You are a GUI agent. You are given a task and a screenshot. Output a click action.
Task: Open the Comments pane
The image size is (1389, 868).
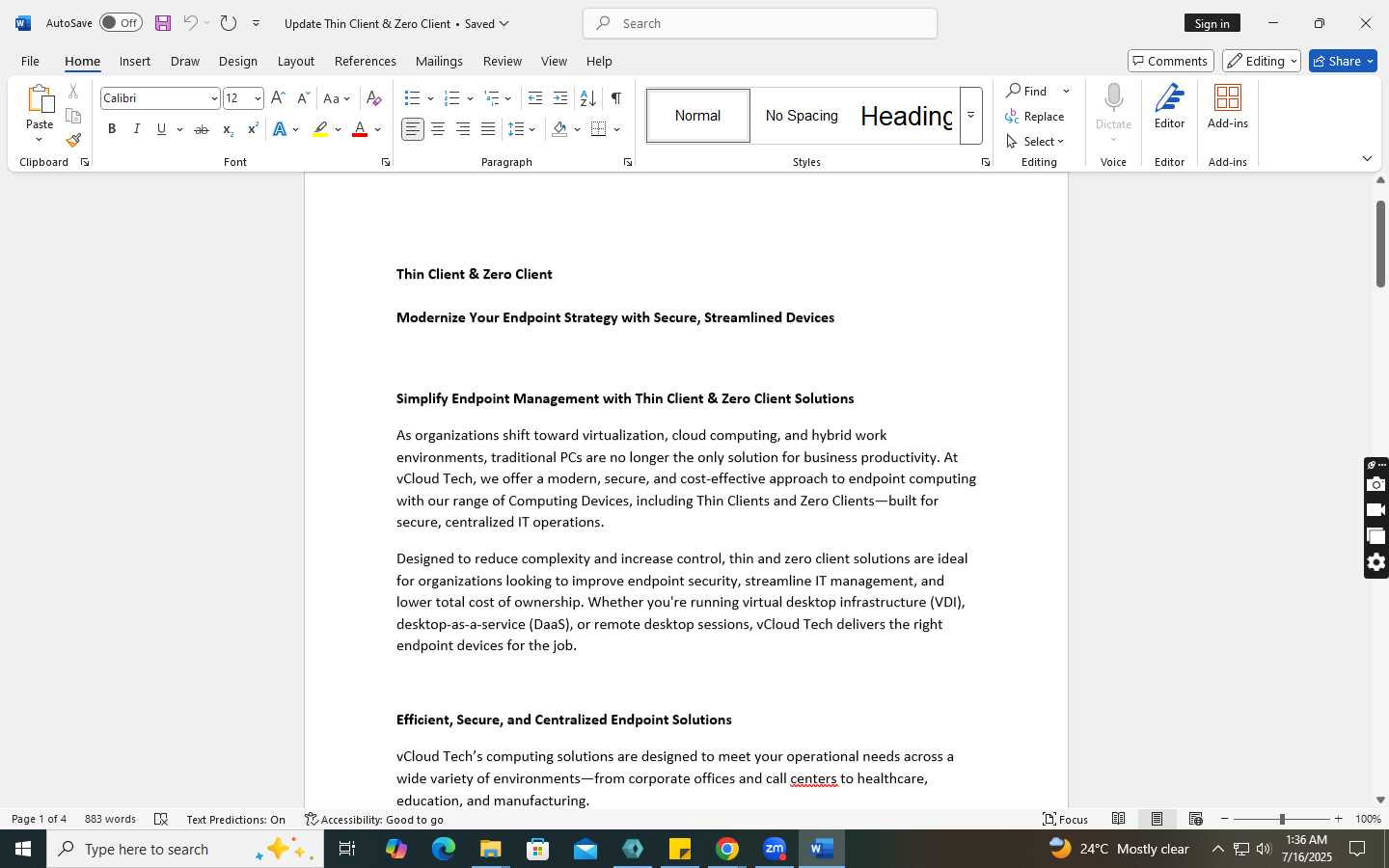point(1170,61)
